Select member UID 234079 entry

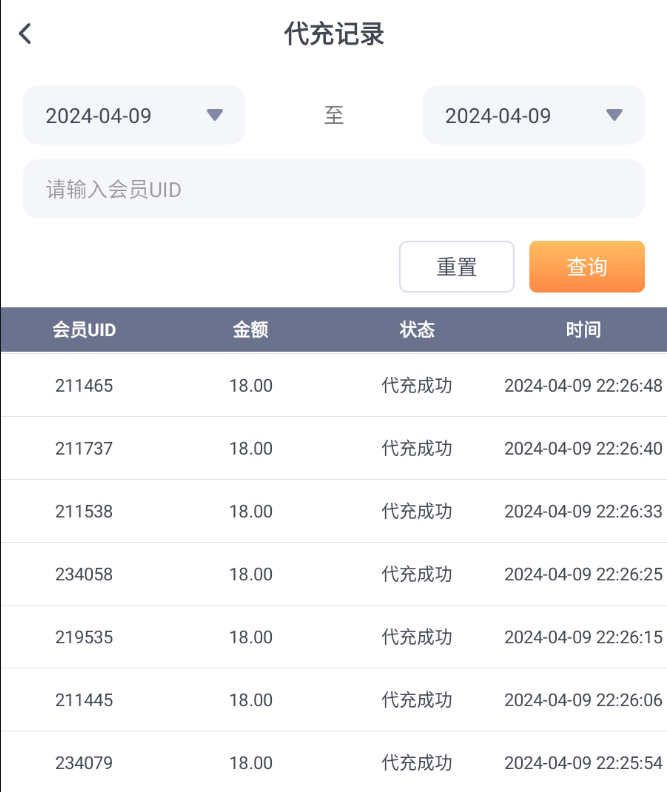click(x=84, y=763)
